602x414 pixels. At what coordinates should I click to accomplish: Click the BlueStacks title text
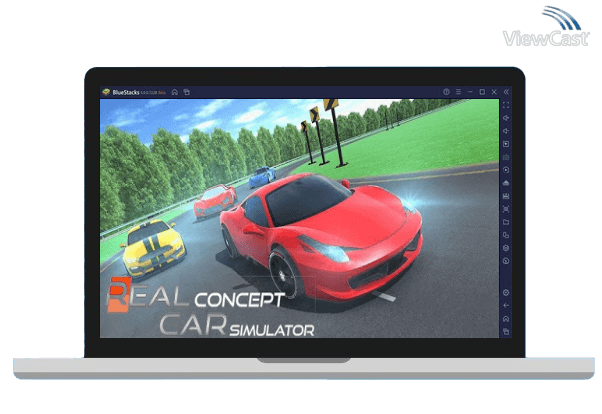[x=126, y=92]
